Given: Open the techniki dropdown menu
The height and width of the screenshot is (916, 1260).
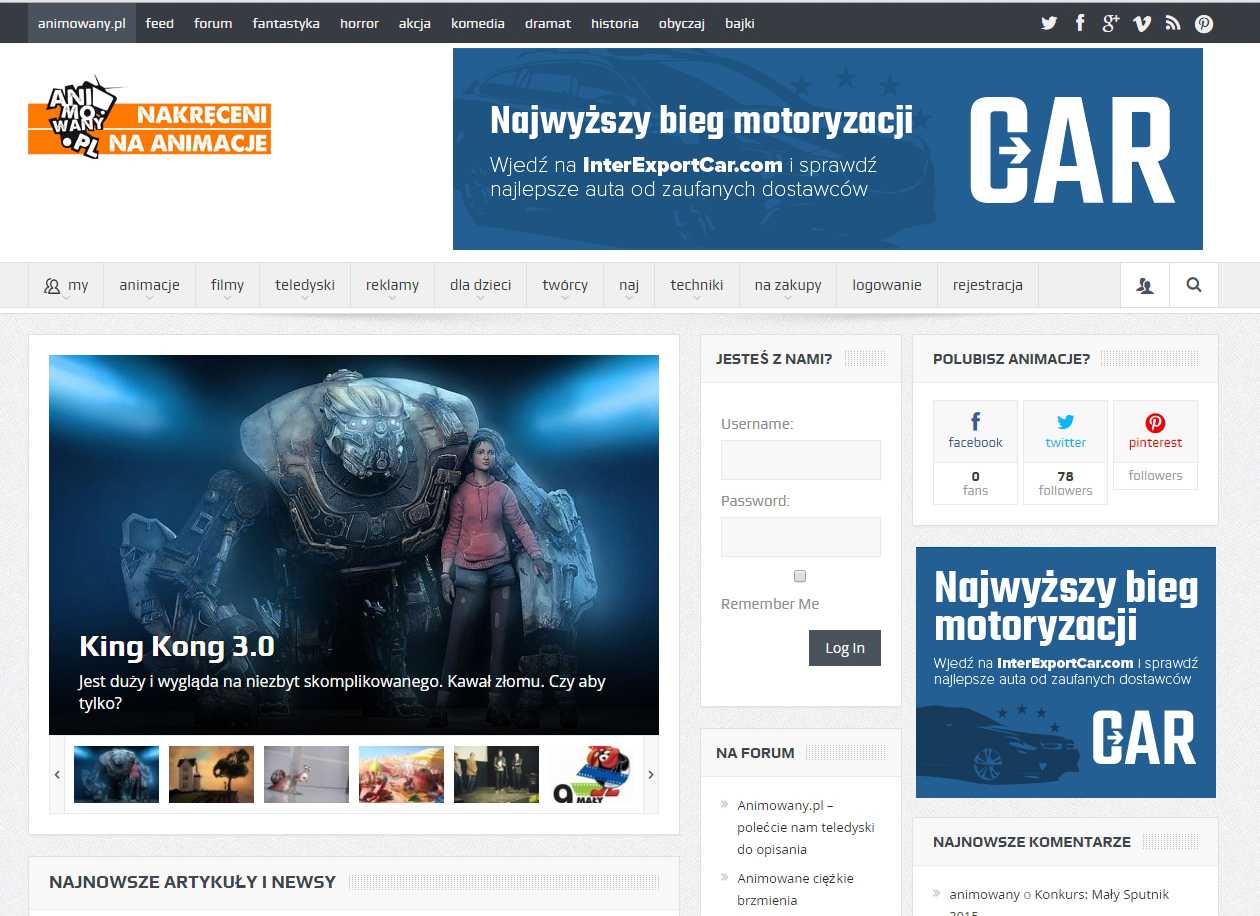Looking at the screenshot, I should click(x=696, y=285).
